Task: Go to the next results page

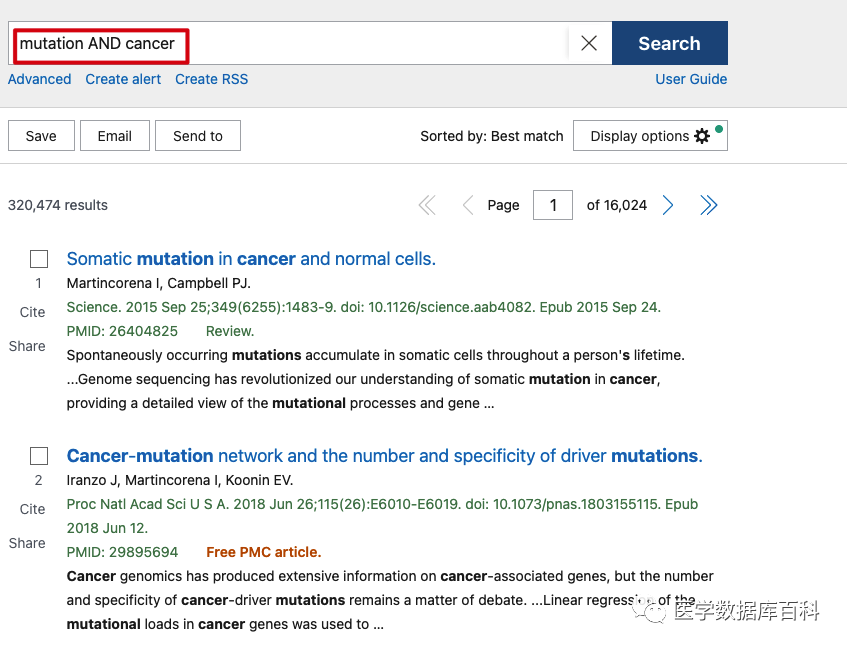Action: [x=668, y=205]
